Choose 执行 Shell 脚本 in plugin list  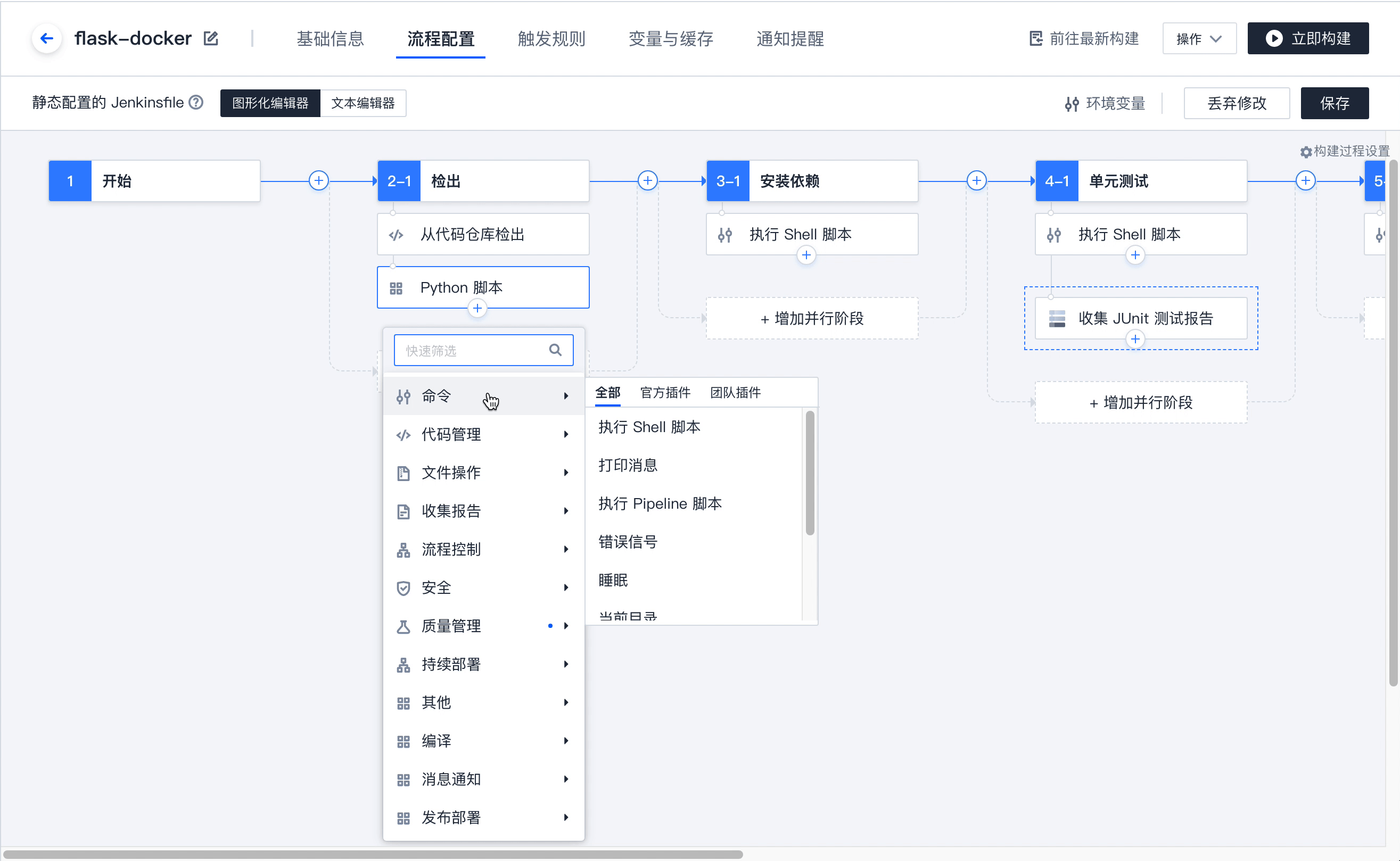point(649,427)
